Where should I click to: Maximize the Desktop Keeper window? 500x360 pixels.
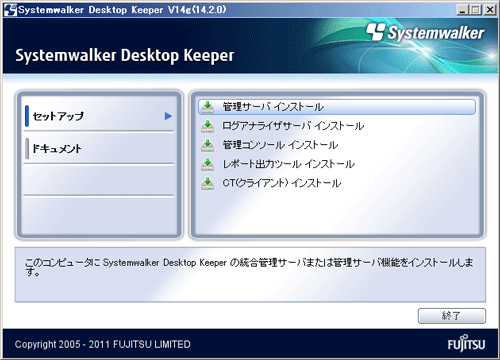[476, 10]
